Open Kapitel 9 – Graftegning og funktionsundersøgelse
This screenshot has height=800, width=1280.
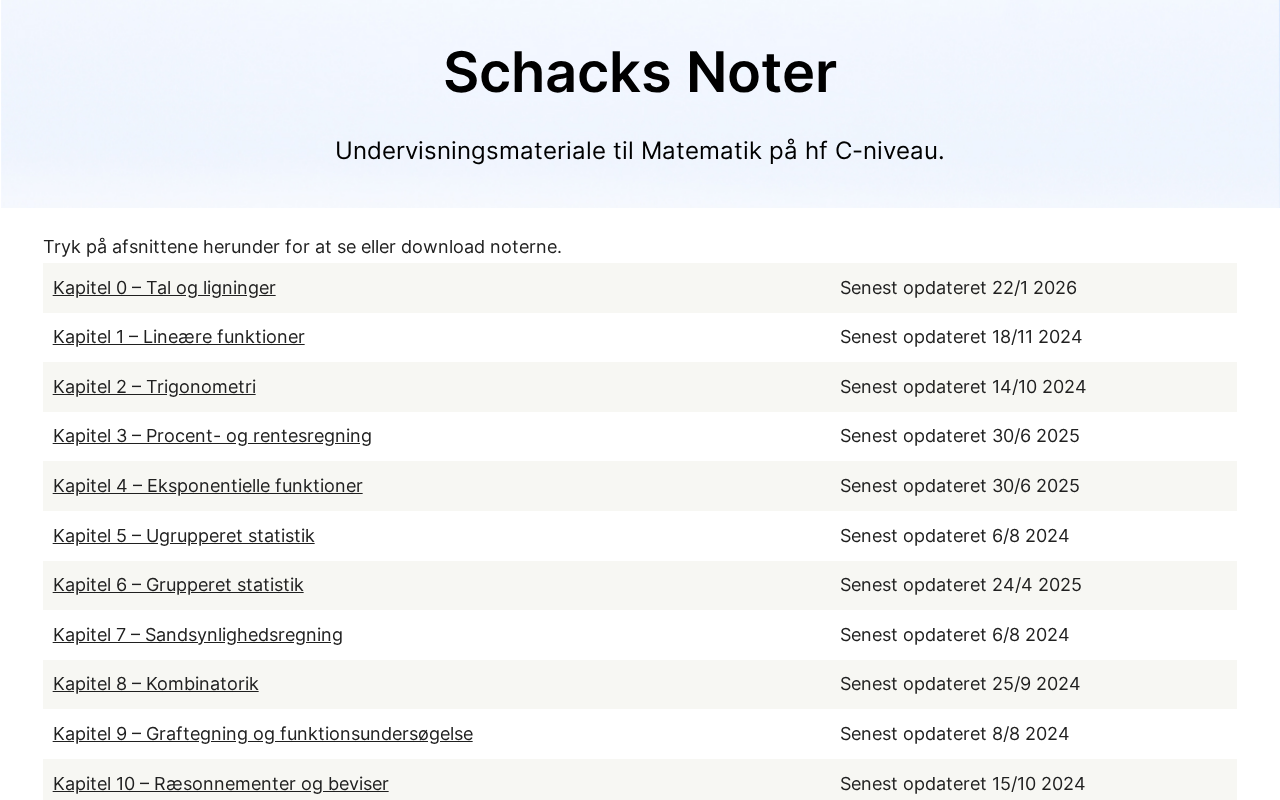(x=262, y=734)
